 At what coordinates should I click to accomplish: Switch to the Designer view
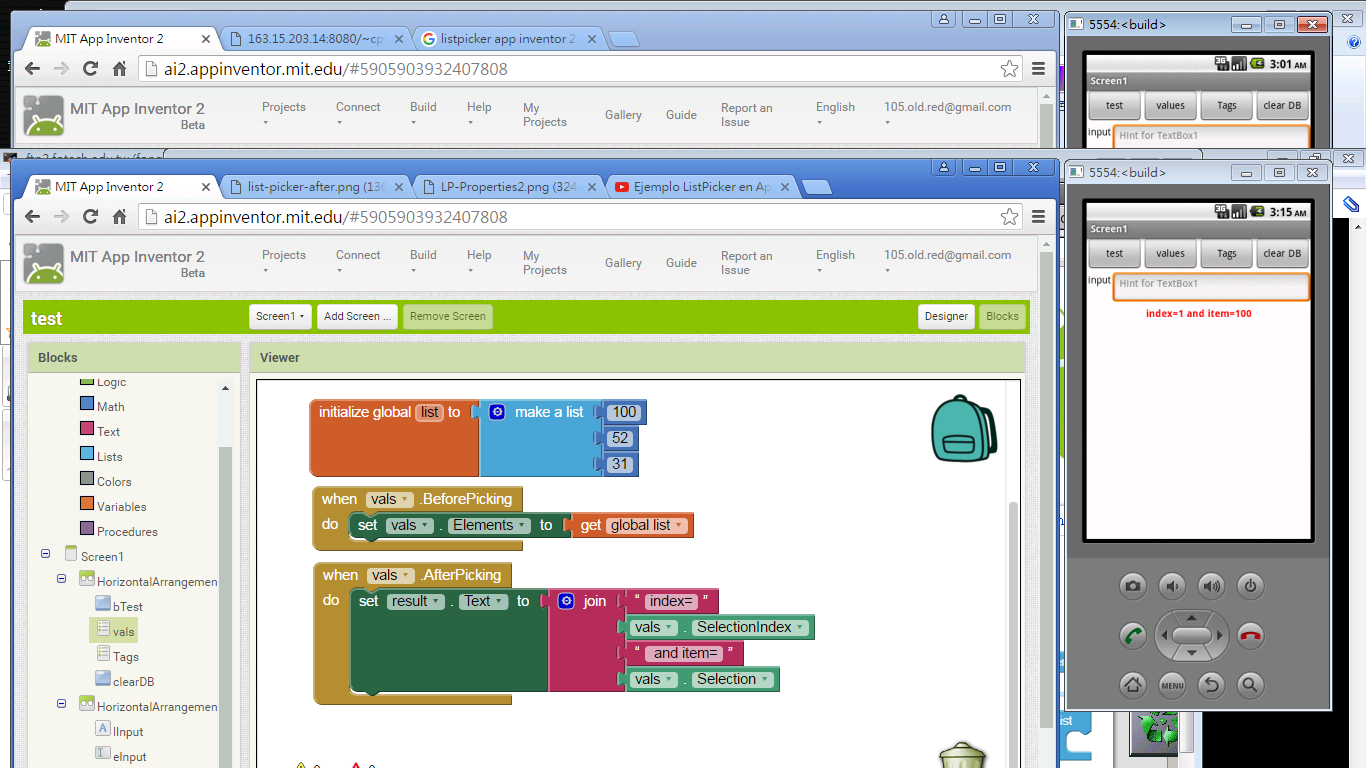pos(945,316)
